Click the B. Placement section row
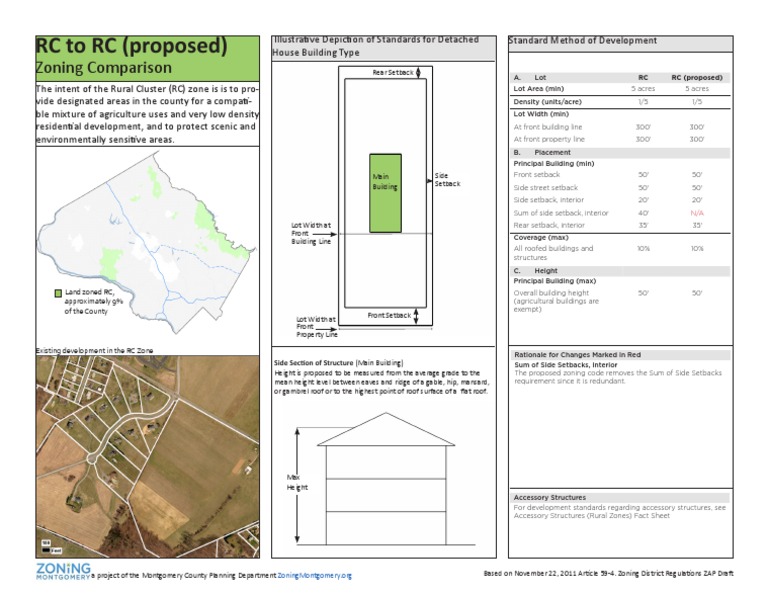The image size is (768, 594). pyautogui.click(x=621, y=152)
